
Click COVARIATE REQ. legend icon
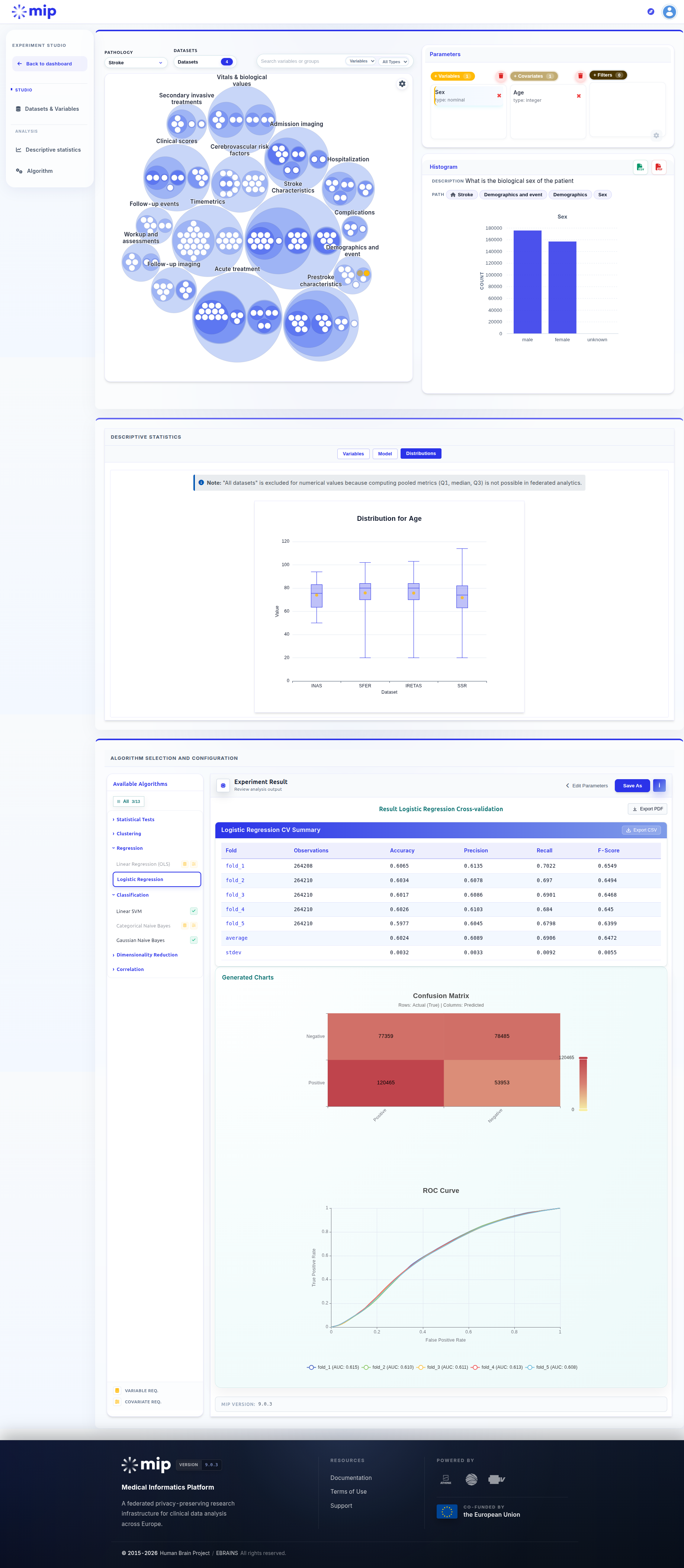[x=117, y=1401]
